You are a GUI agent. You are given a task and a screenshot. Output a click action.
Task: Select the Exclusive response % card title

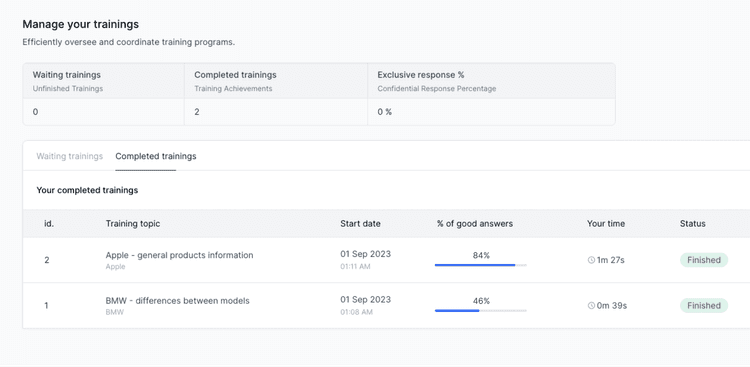421,75
